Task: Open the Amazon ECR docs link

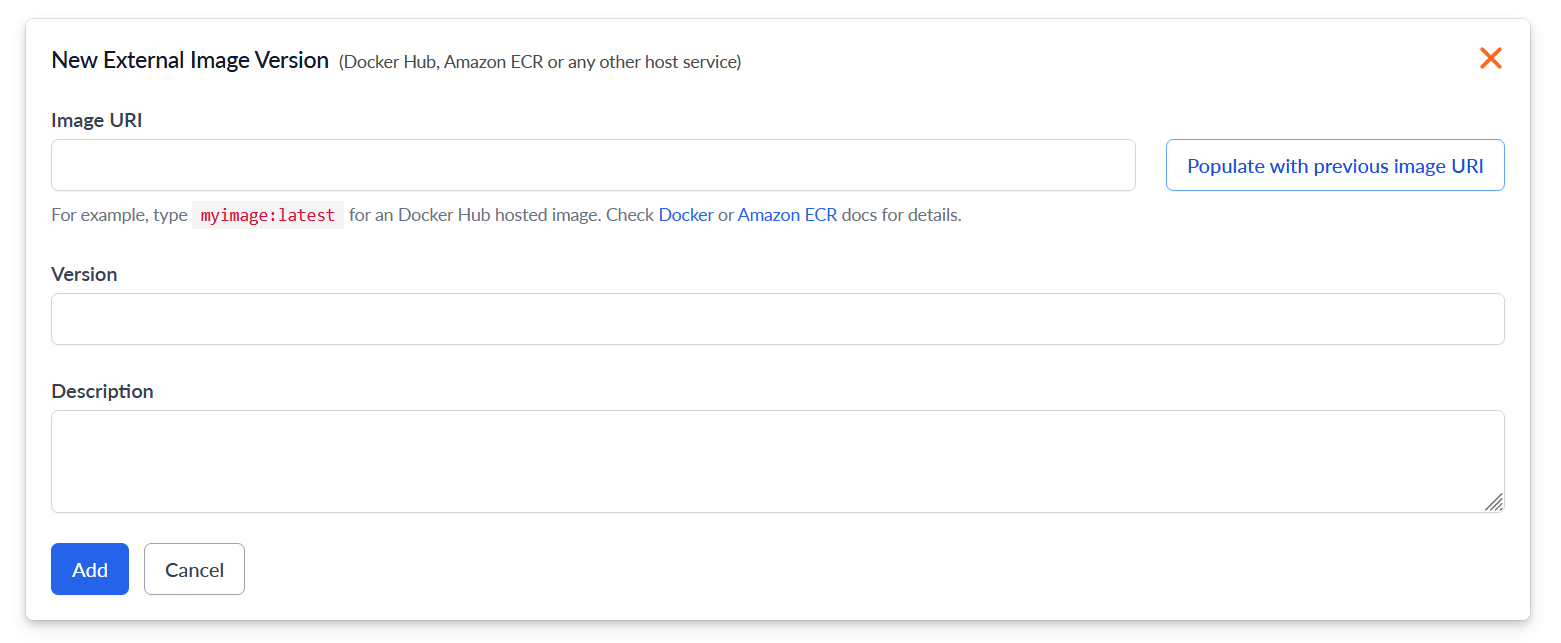Action: coord(787,215)
